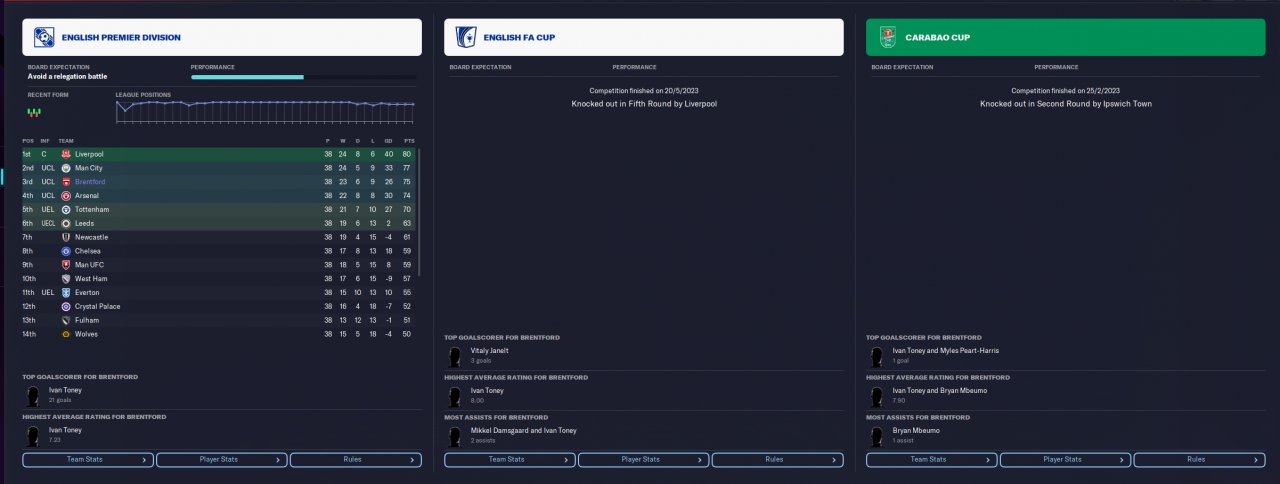Open the English Premier Division competition logo
Viewport: 1280px width, 484px height.
pyautogui.click(x=44, y=38)
